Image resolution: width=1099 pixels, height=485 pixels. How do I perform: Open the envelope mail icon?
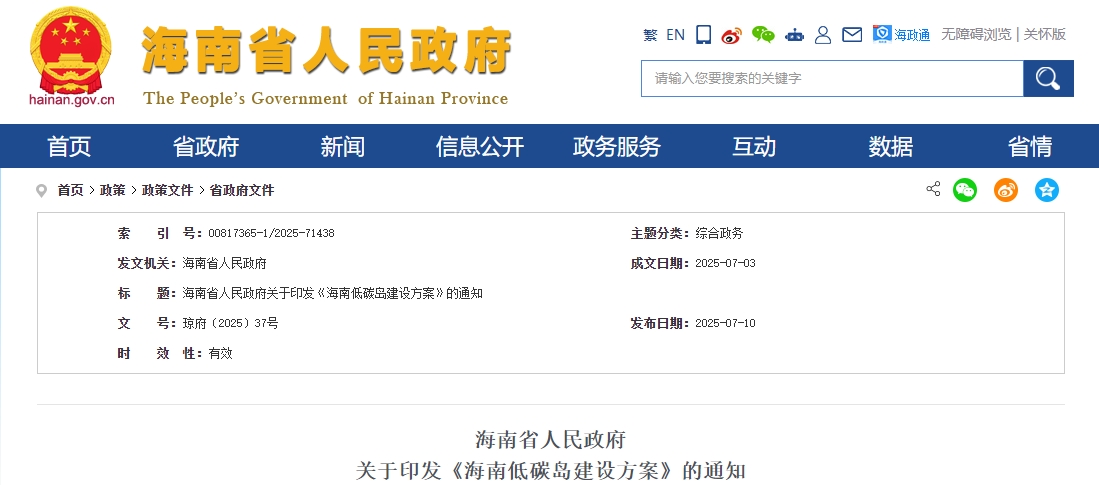[852, 35]
